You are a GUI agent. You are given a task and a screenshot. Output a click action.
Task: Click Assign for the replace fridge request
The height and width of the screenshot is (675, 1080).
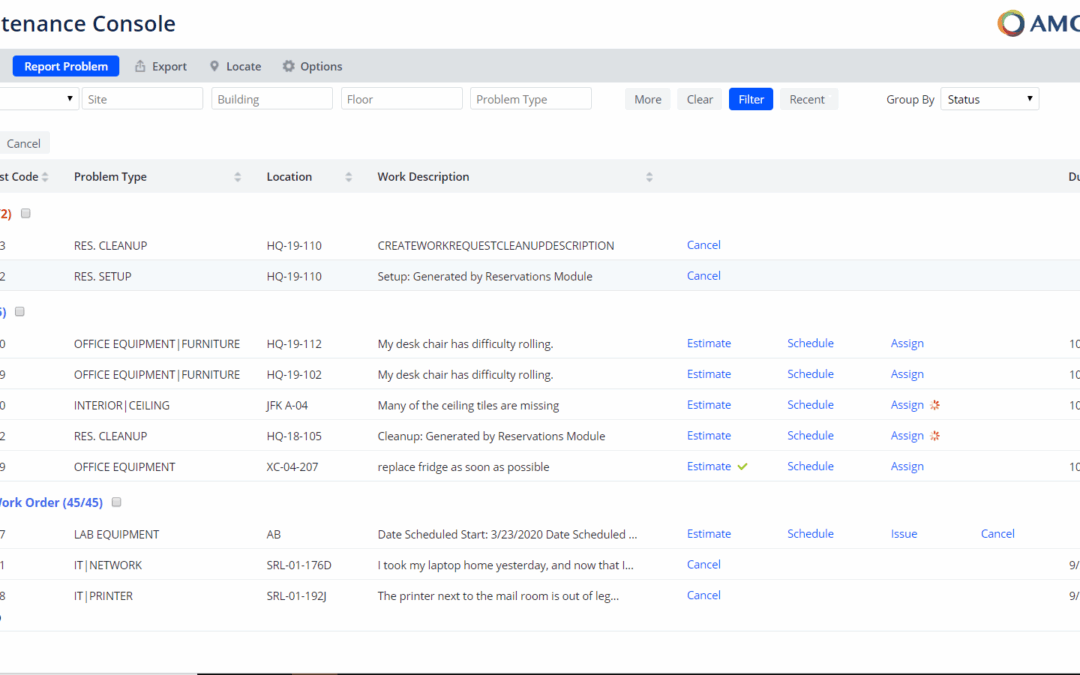pos(907,466)
